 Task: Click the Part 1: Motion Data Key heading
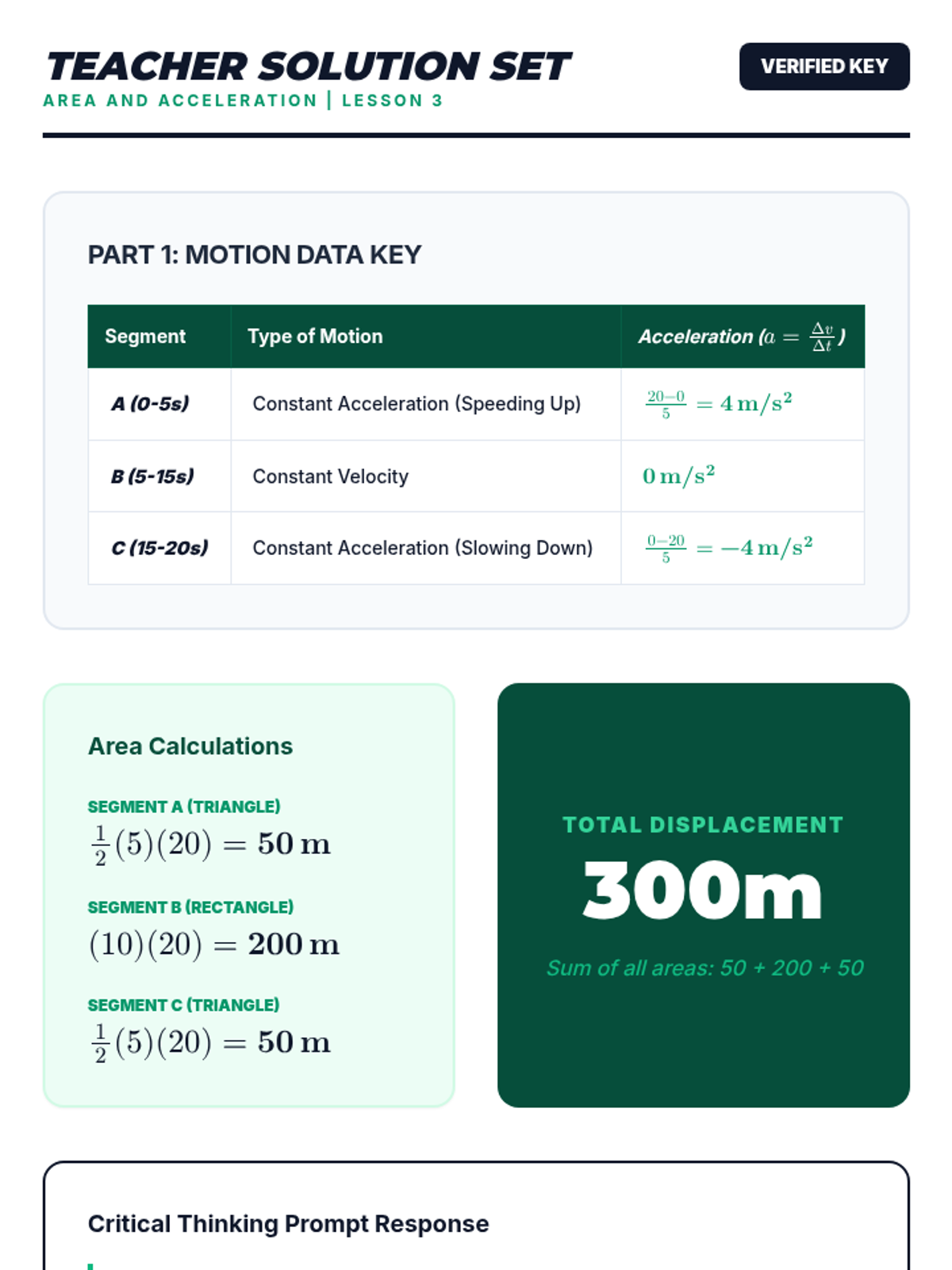coord(254,255)
